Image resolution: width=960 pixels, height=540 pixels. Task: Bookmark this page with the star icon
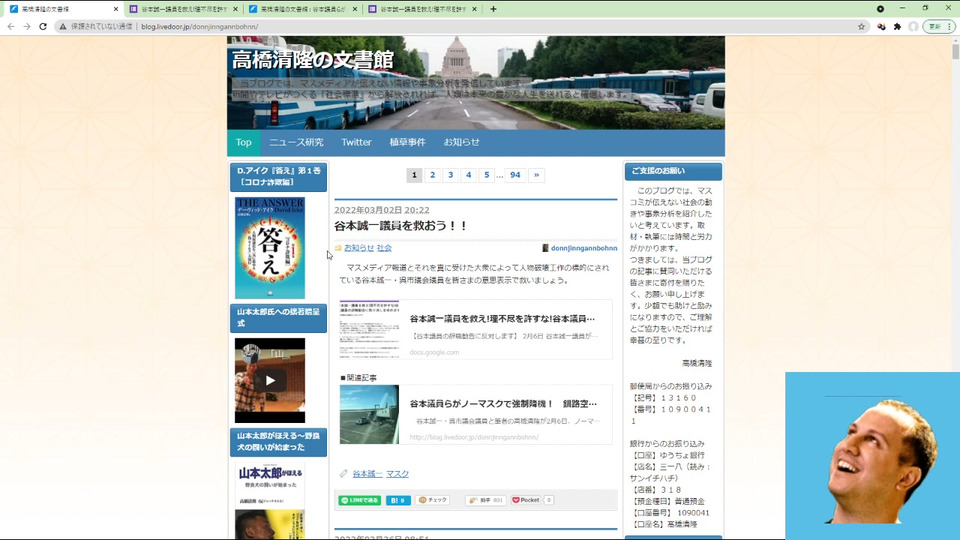coord(861,26)
